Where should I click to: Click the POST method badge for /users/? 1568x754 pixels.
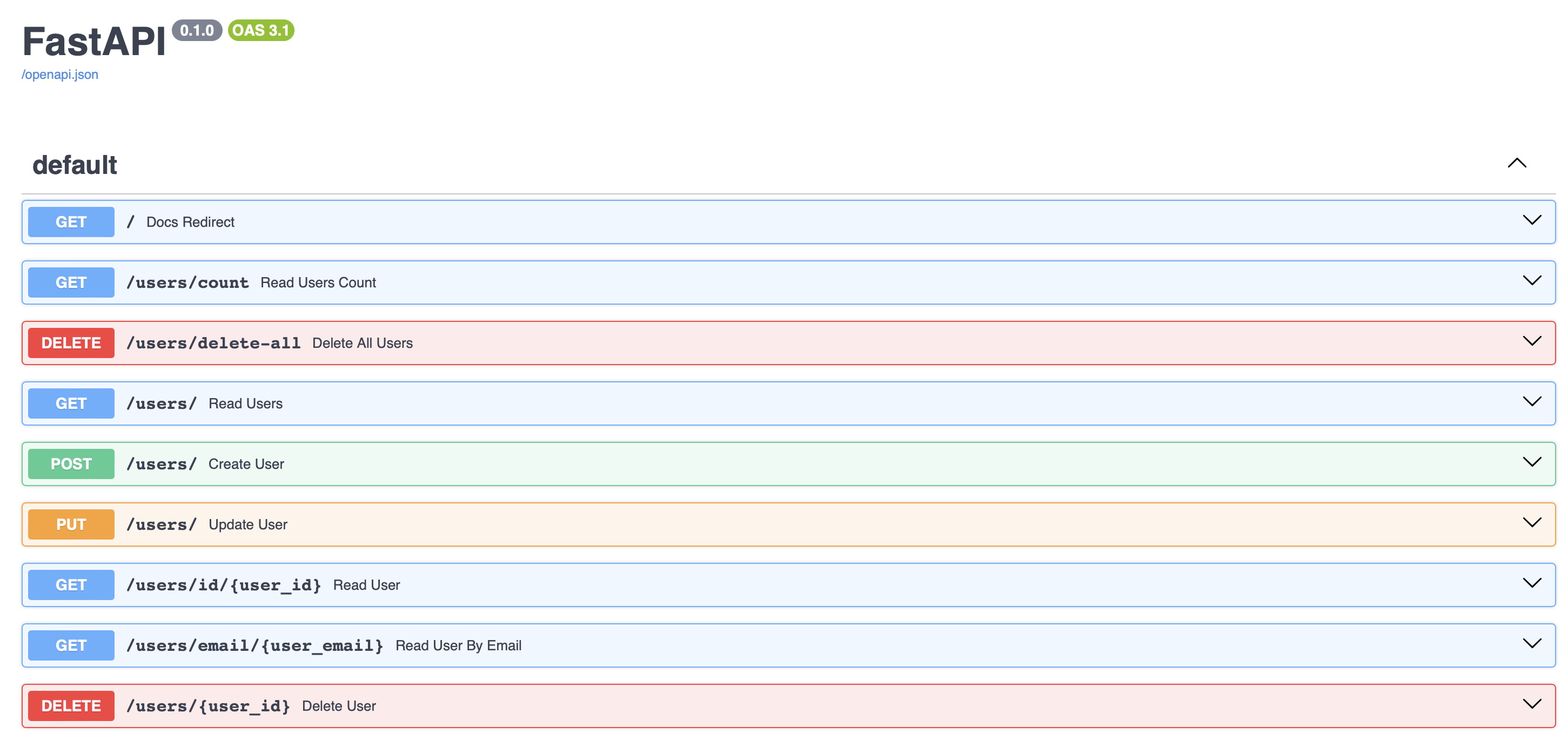pos(71,464)
